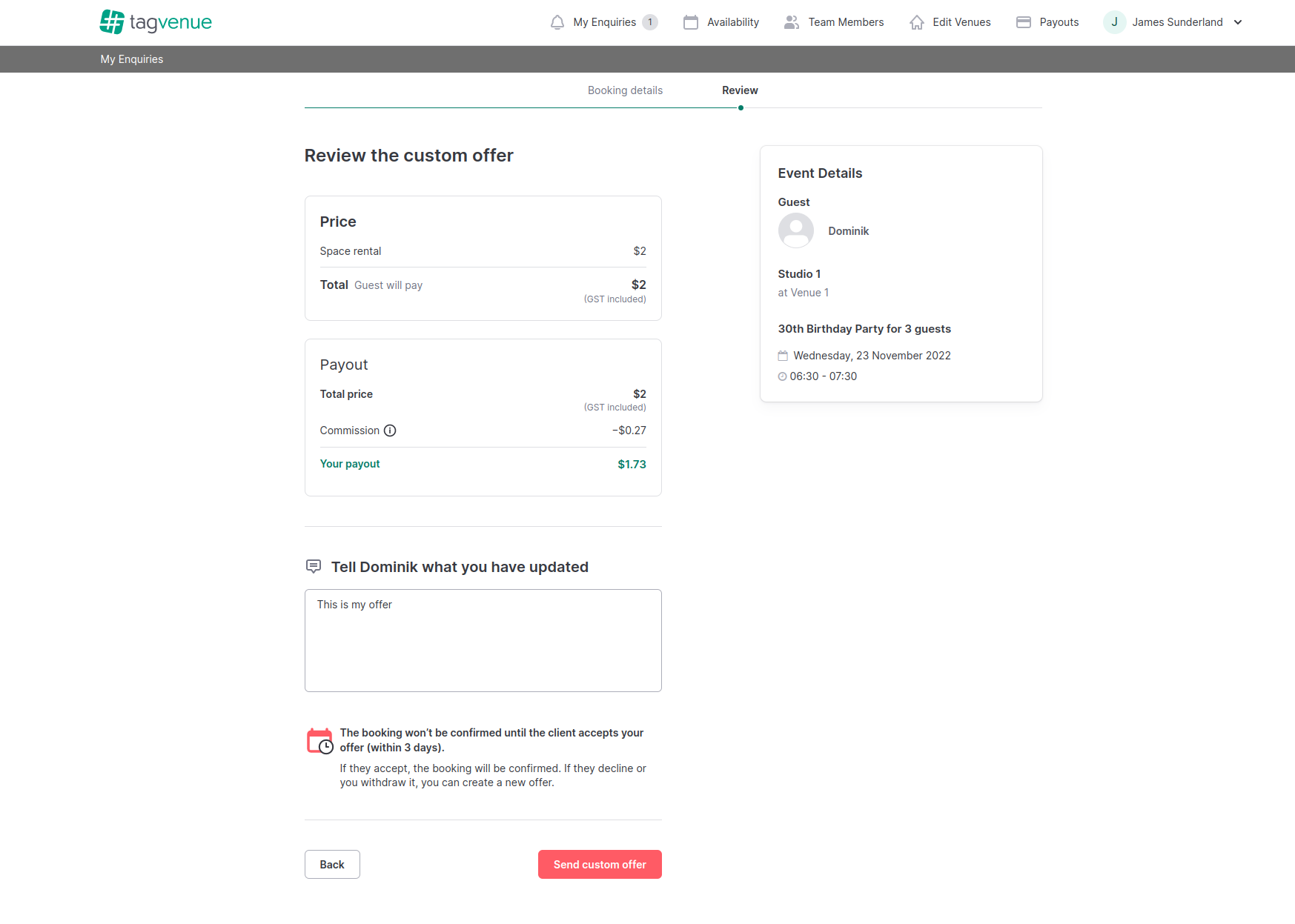Click the people icon beside Team Members
1295x924 pixels.
click(x=792, y=22)
